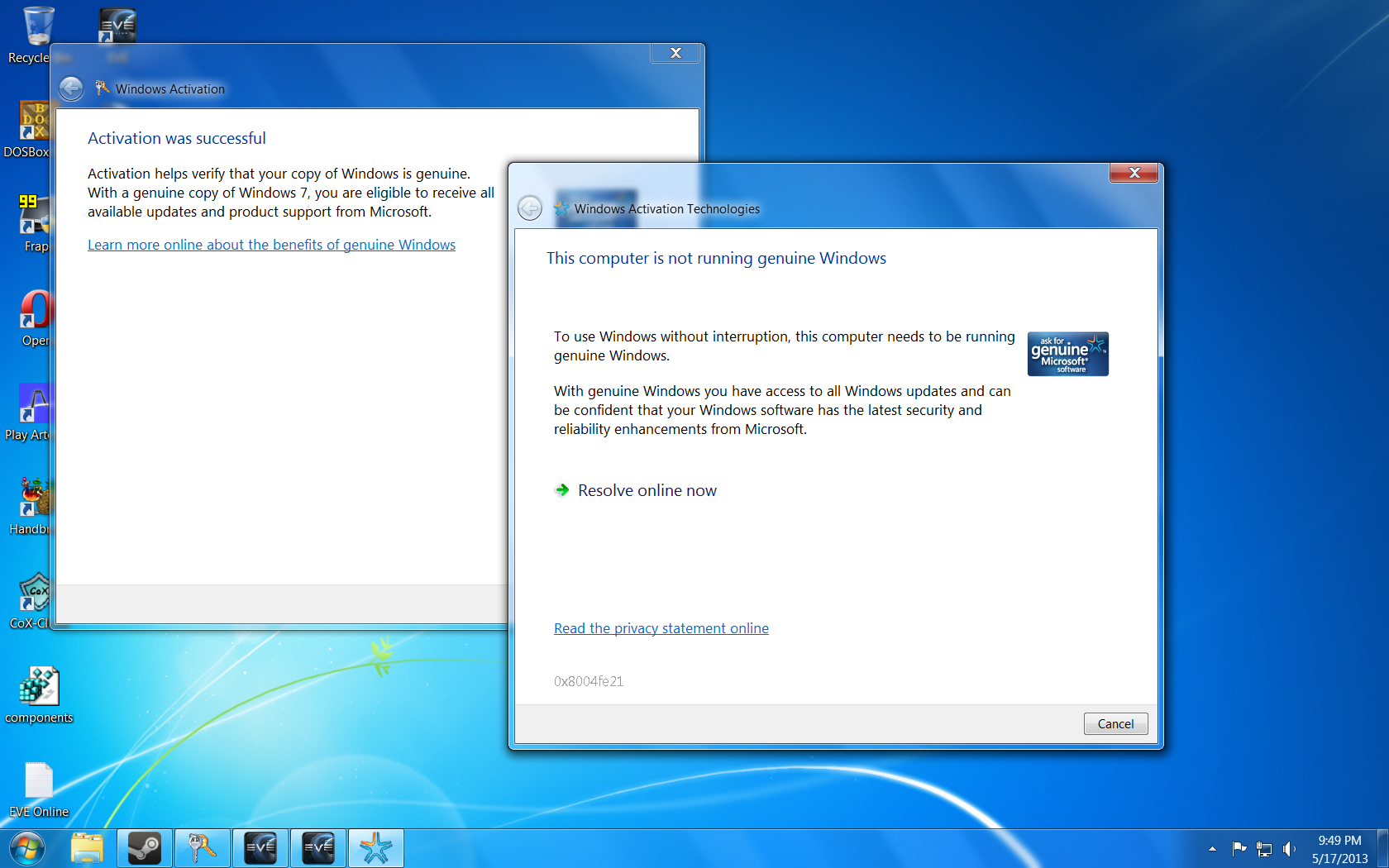Select Fraps desktop shortcut
Screen dimensions: 1389x868
tap(33, 223)
